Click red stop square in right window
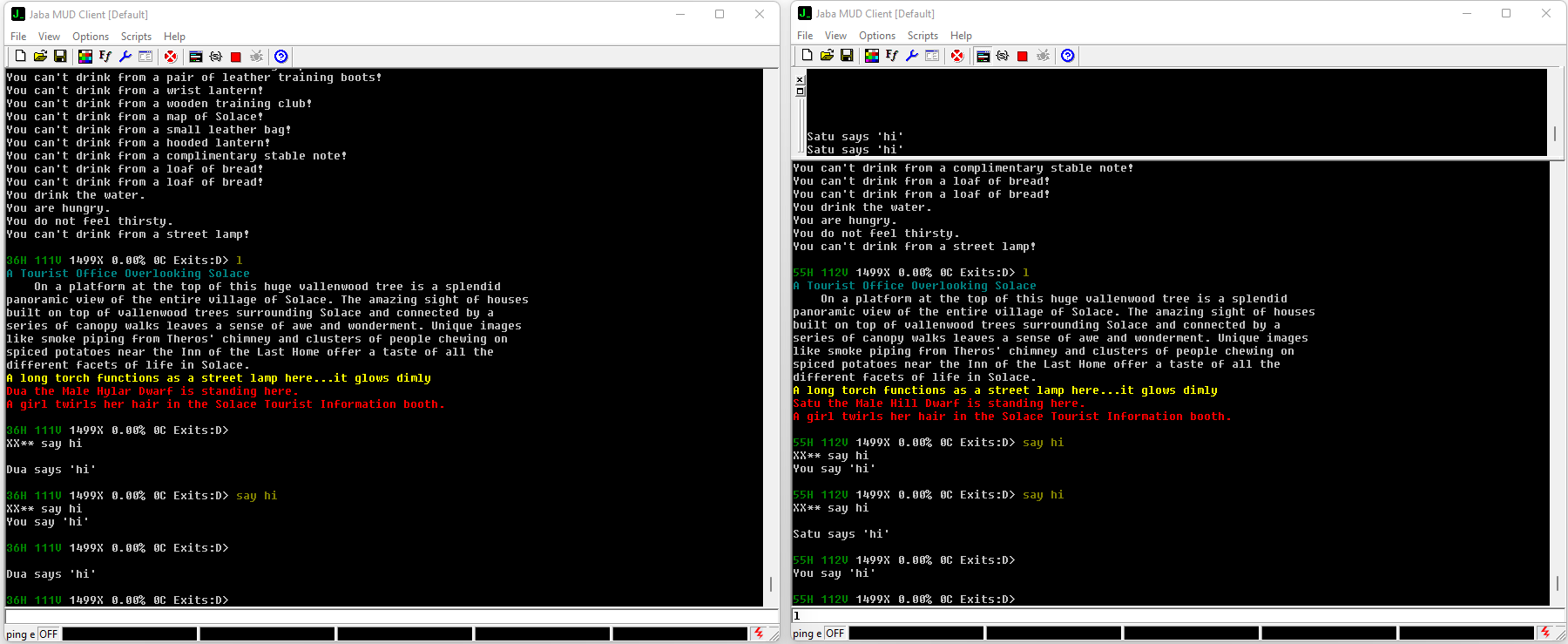The width and height of the screenshot is (1568, 644). pos(1023,56)
